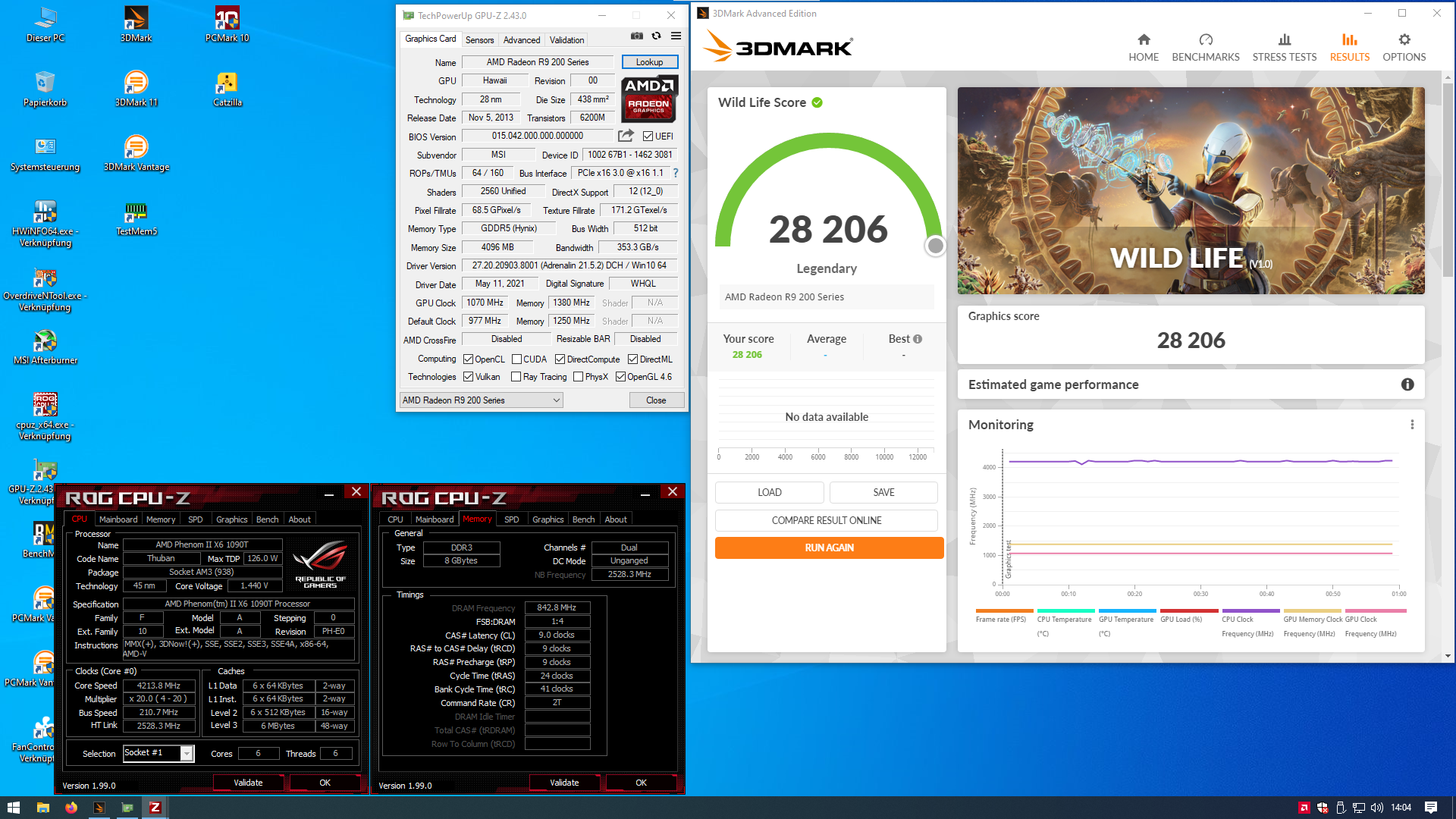Open the Bench tab in the left CPU-Z window

(267, 519)
